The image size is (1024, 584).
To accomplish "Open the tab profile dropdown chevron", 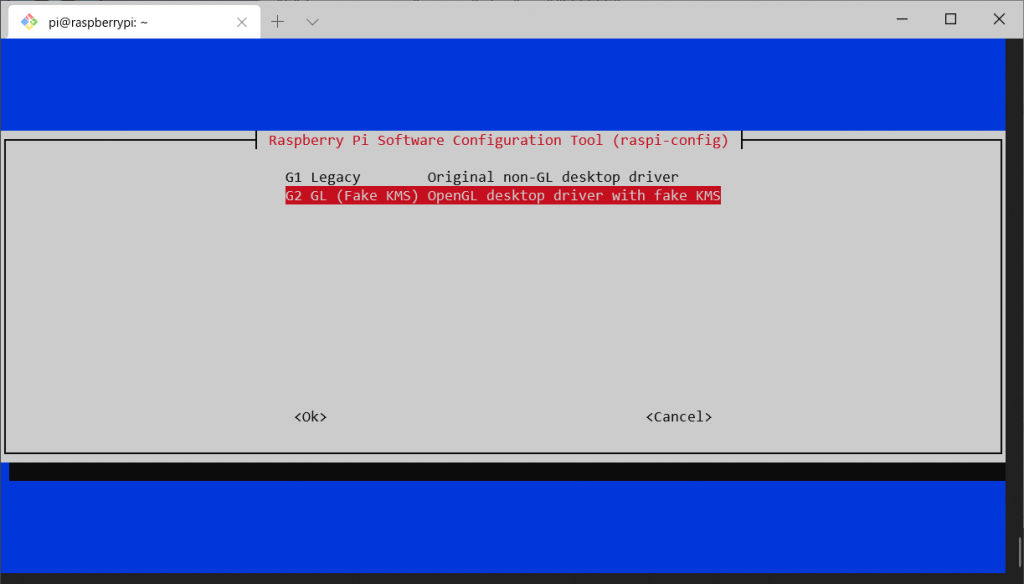I will pyautogui.click(x=312, y=22).
